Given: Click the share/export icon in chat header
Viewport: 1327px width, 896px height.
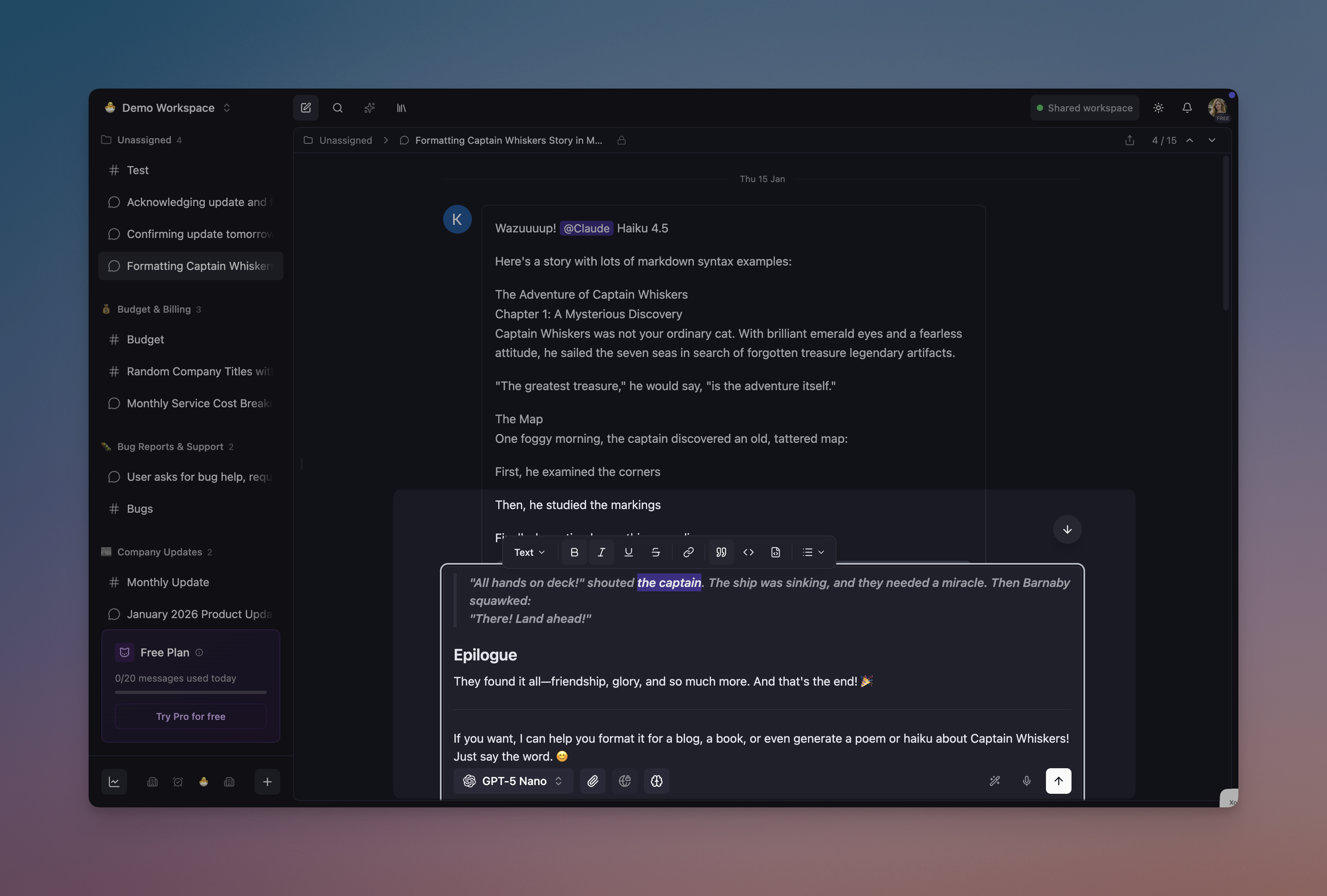Looking at the screenshot, I should pos(1129,141).
